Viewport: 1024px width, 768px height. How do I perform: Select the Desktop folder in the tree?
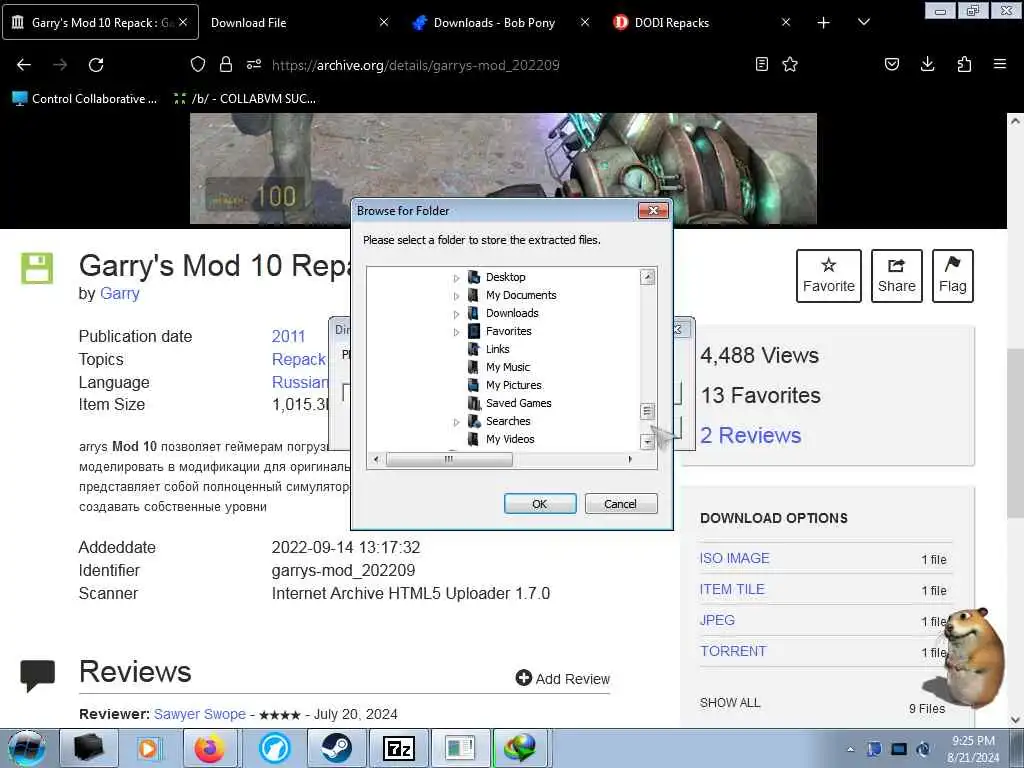[505, 277]
